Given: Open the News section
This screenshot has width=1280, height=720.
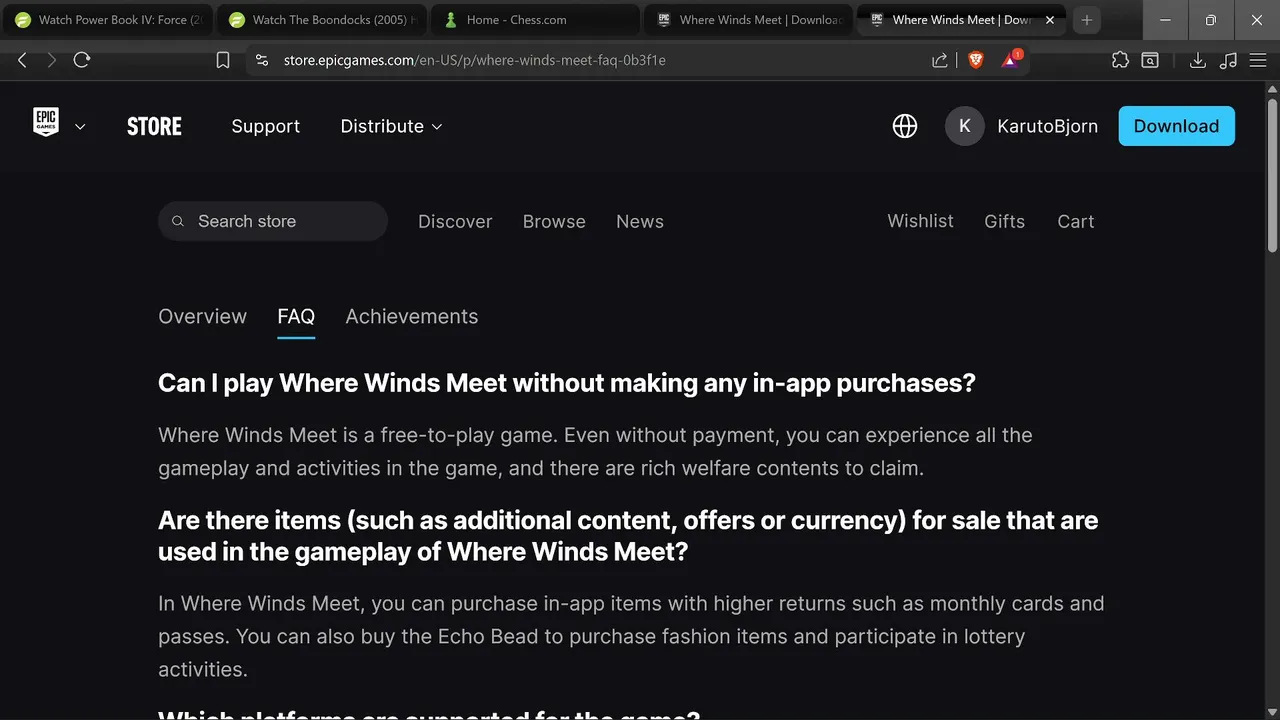Looking at the screenshot, I should point(640,222).
